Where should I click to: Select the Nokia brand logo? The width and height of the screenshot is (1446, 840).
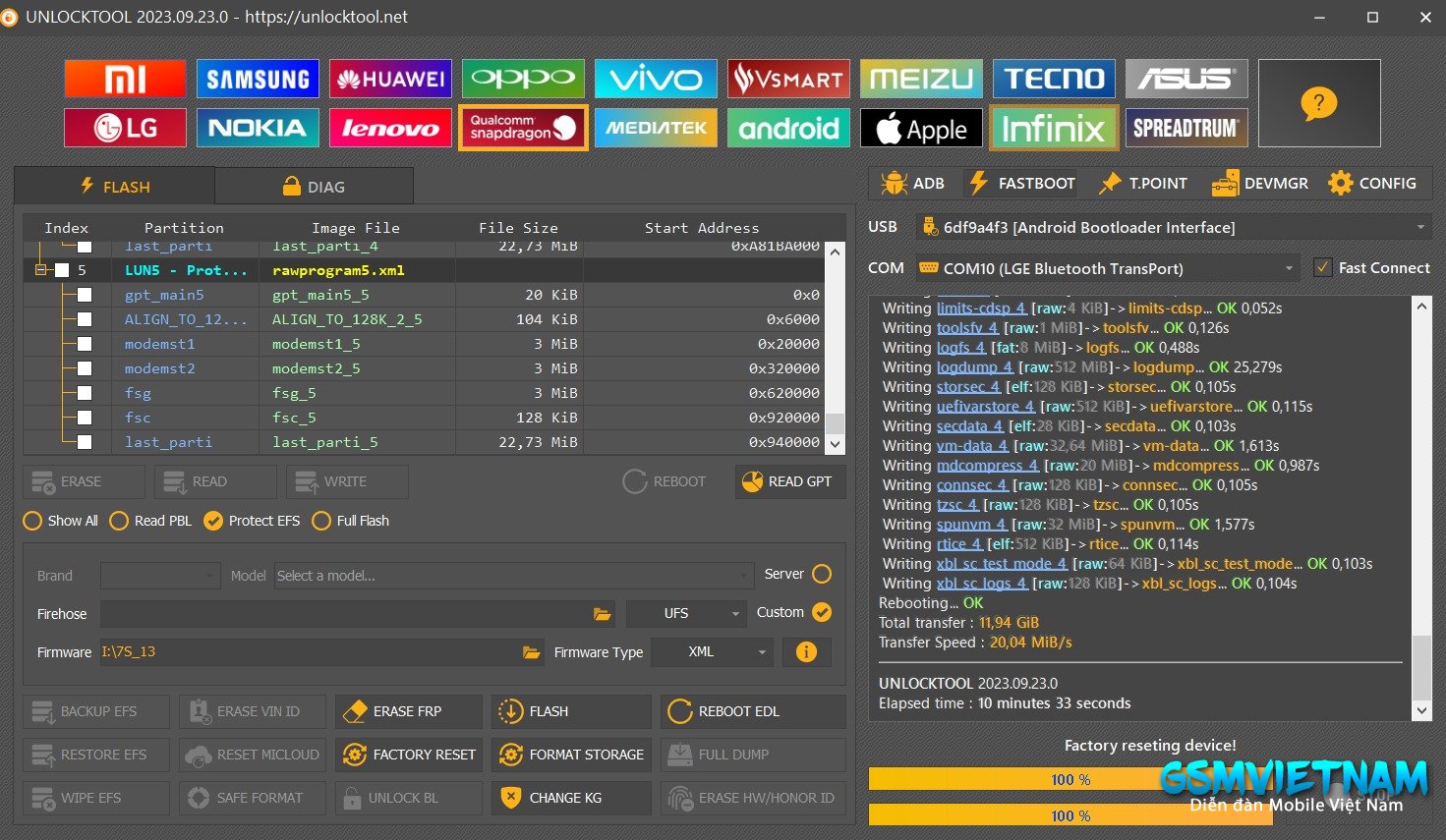click(x=258, y=128)
